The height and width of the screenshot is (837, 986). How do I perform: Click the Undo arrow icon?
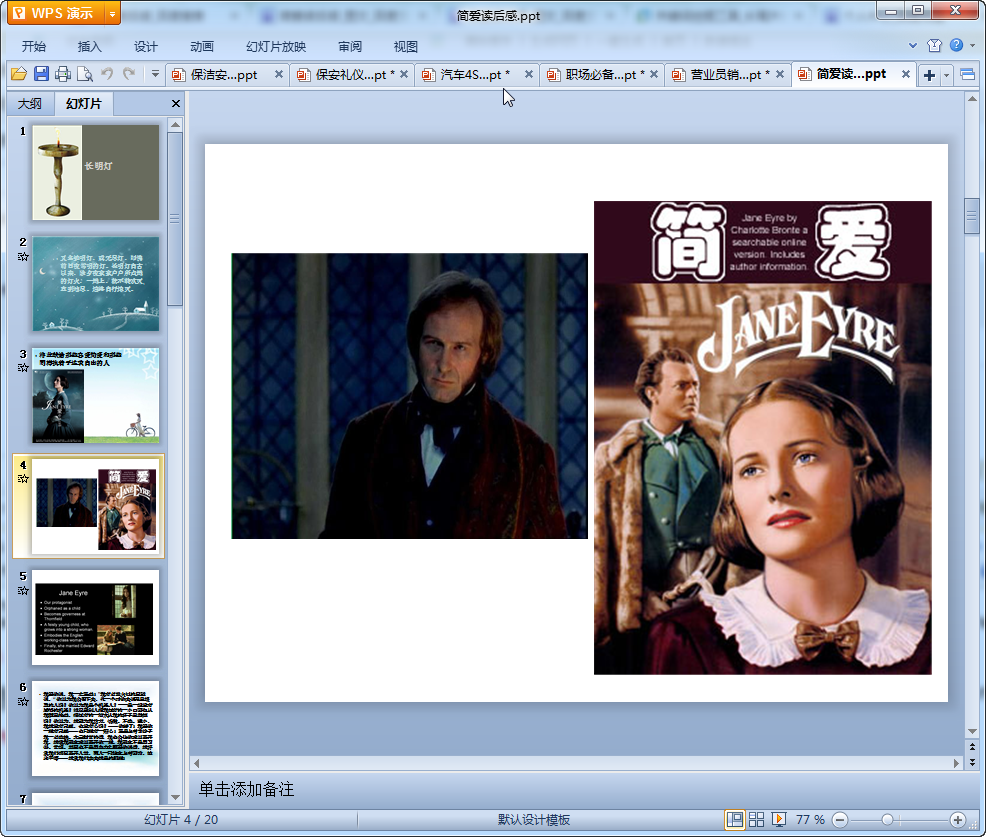tap(107, 74)
